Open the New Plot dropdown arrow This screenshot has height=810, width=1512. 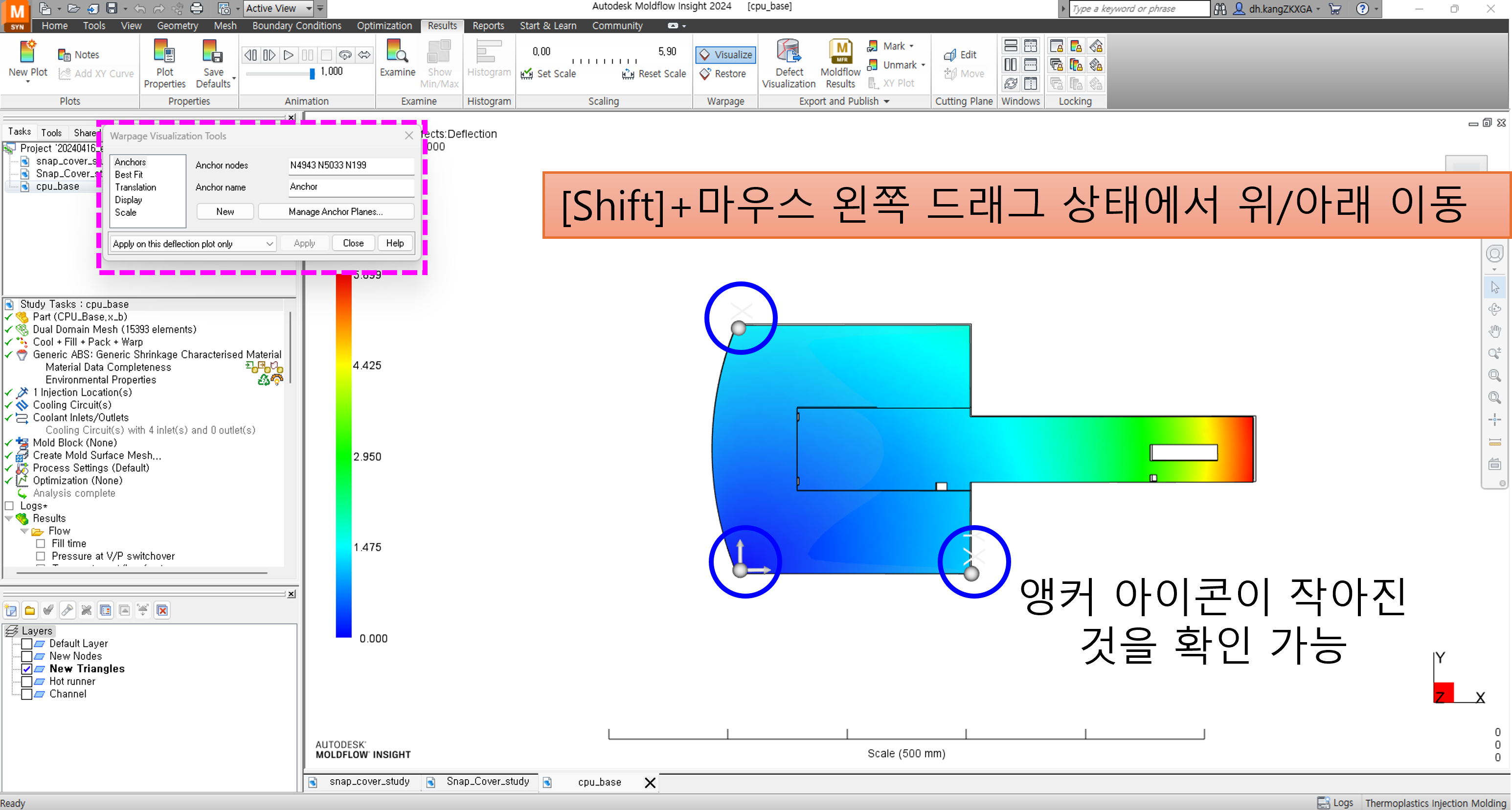pos(27,82)
